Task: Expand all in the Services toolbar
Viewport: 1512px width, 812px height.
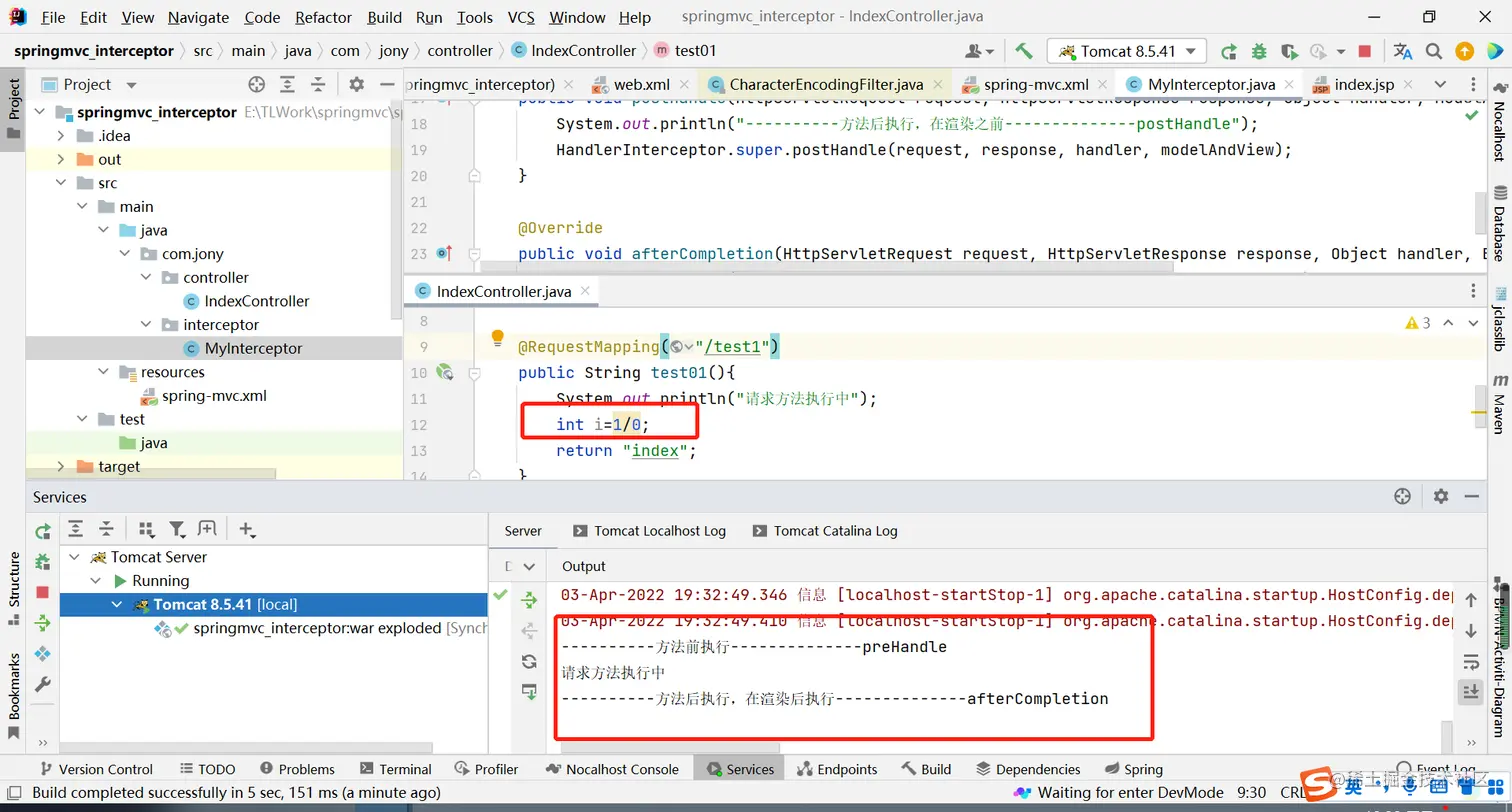Action: [x=75, y=529]
